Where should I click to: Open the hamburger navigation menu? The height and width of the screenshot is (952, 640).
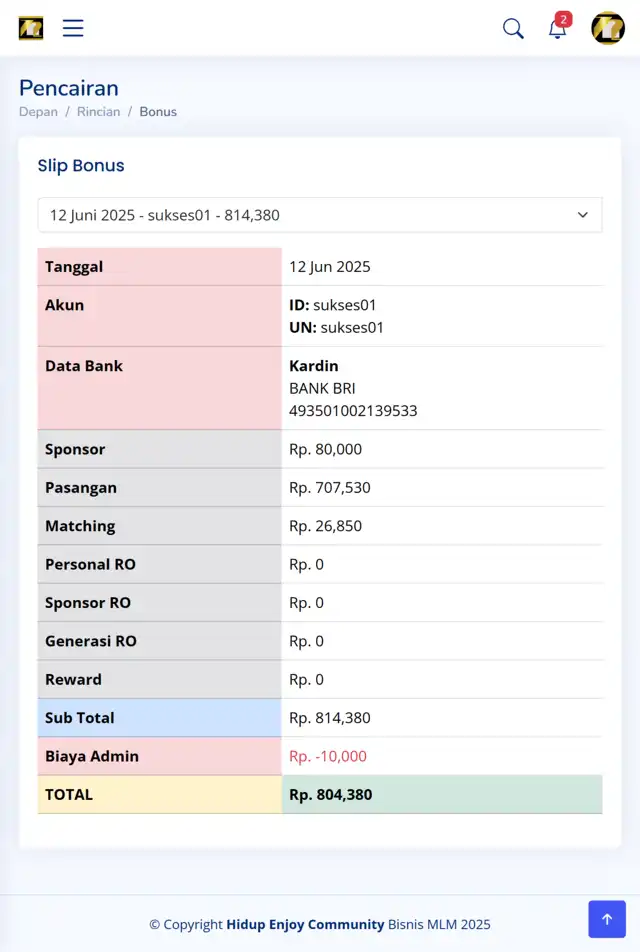pos(73,28)
